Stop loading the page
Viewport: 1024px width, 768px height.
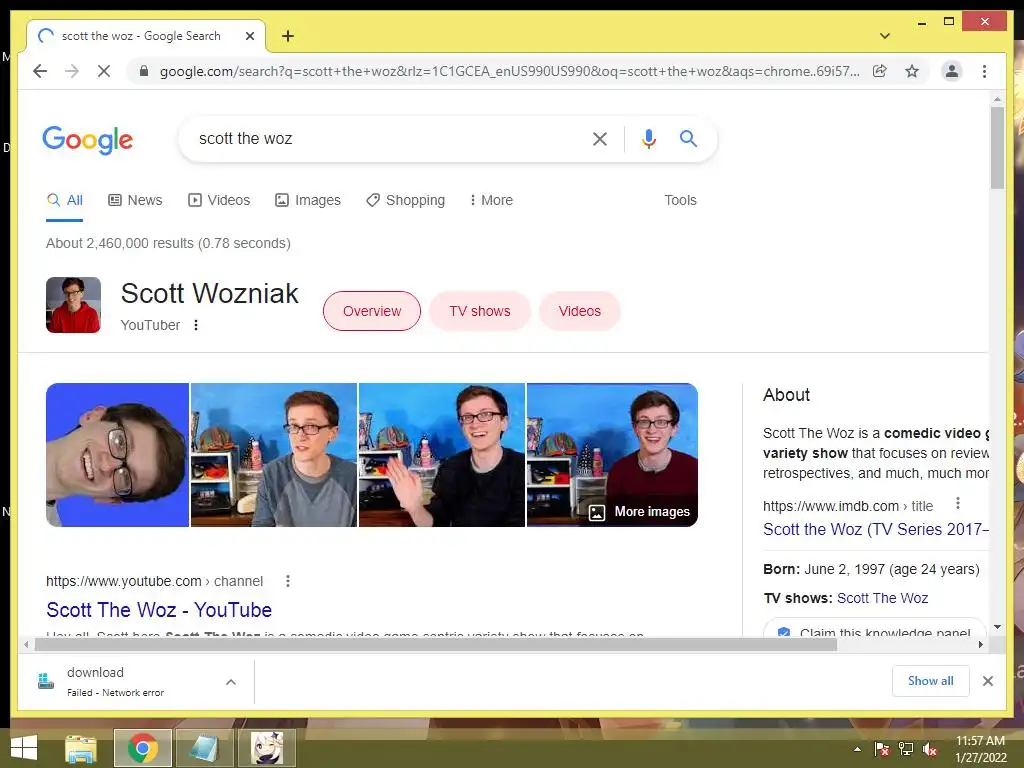point(104,71)
